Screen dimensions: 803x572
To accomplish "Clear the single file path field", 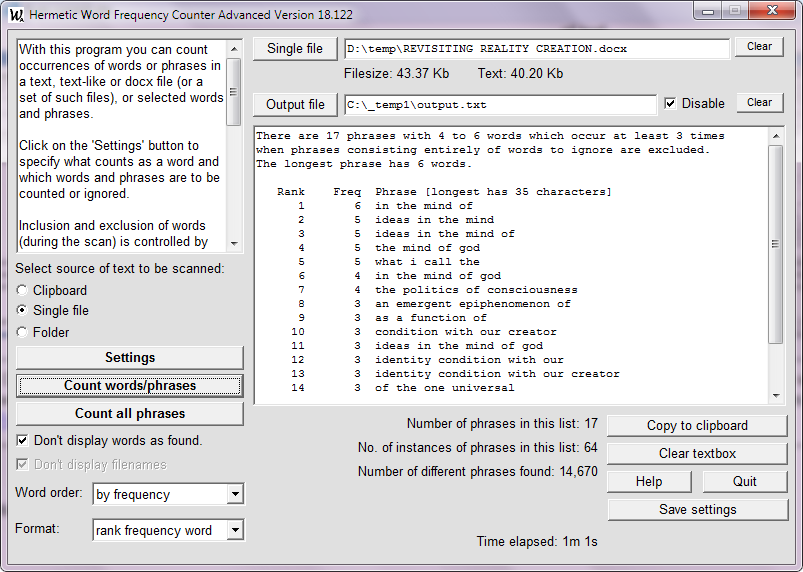I will pyautogui.click(x=759, y=47).
